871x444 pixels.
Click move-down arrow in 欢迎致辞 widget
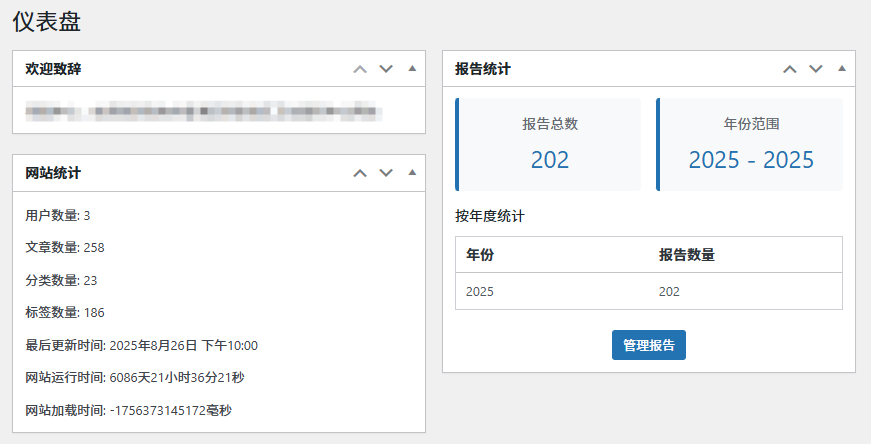click(x=386, y=69)
